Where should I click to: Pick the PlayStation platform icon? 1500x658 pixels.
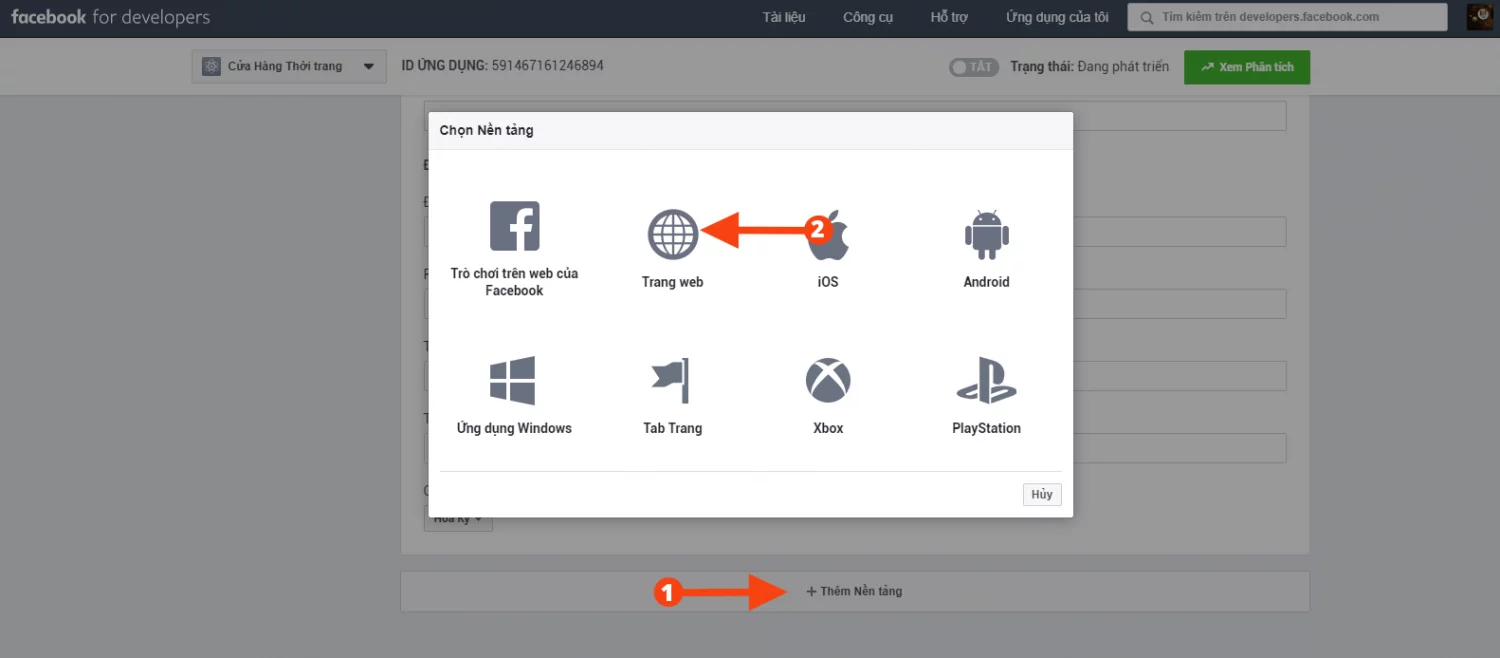click(x=986, y=380)
